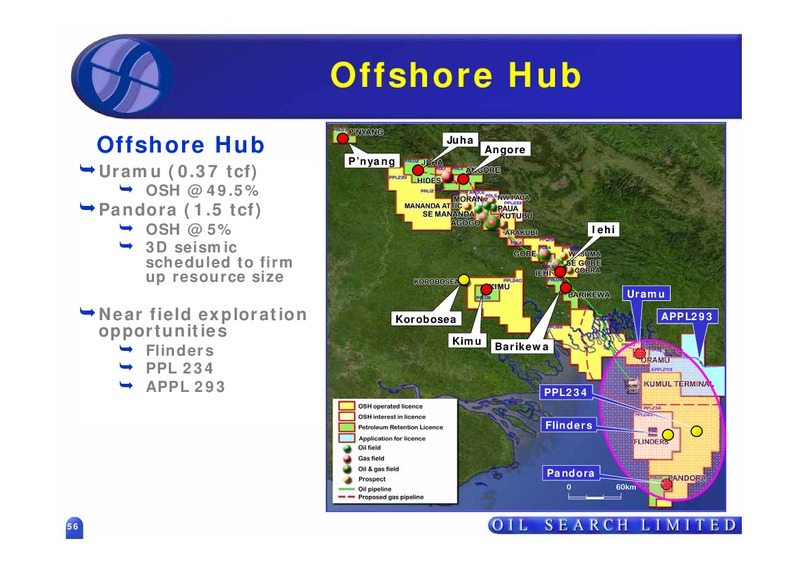This screenshot has width=800, height=565.
Task: Click the white P'nyang callout label
Action: click(x=371, y=161)
